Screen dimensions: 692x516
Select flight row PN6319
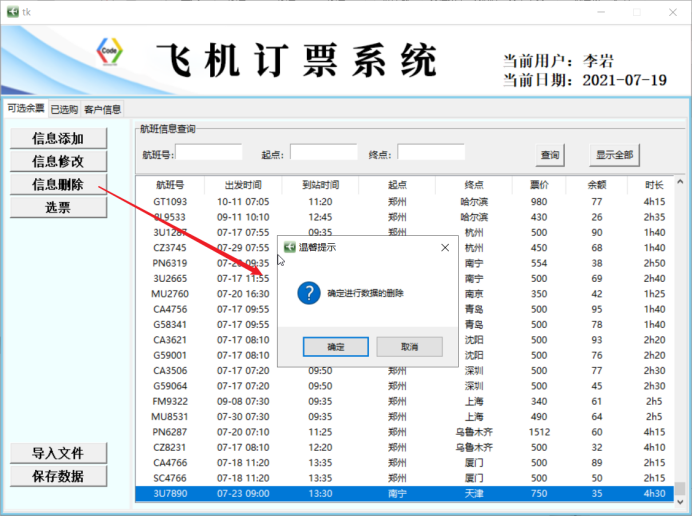coord(405,263)
